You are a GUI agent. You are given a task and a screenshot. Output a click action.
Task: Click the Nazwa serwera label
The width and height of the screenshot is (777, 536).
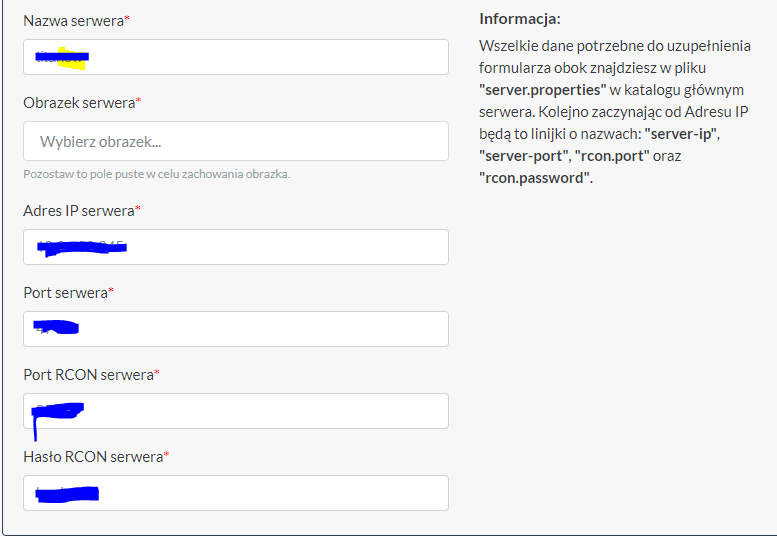pos(73,21)
